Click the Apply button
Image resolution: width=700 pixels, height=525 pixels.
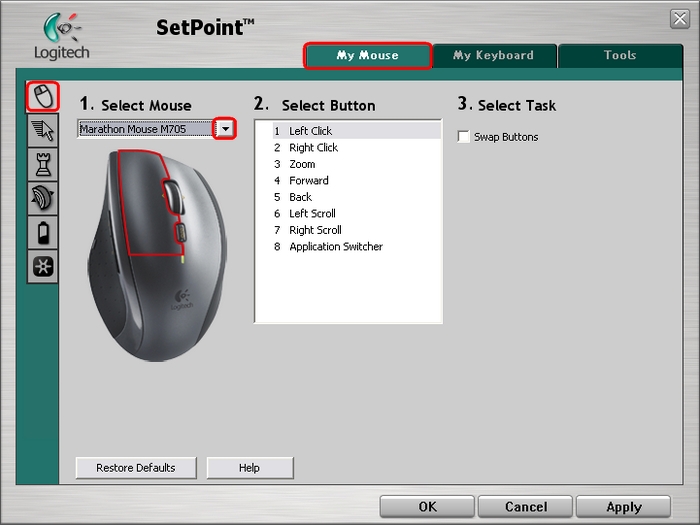624,507
